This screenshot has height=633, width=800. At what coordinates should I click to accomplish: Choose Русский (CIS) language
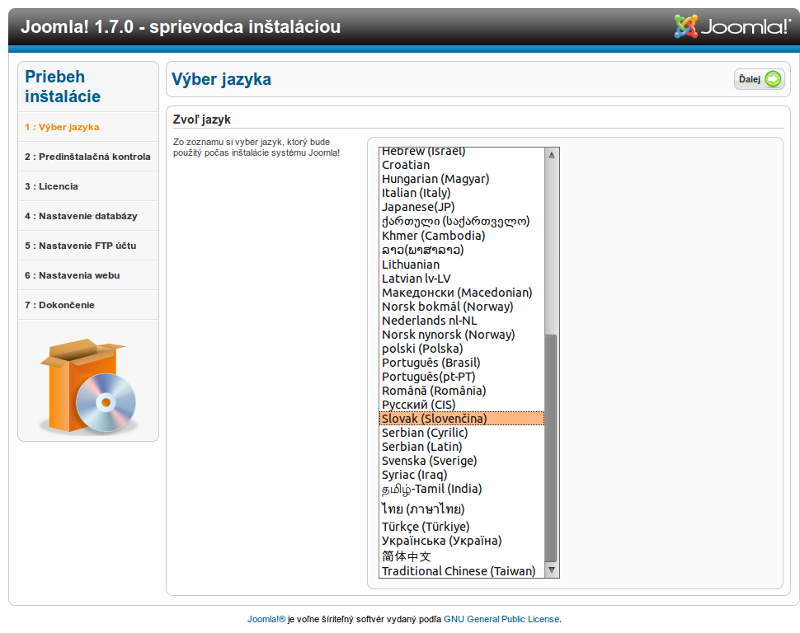(x=462, y=405)
